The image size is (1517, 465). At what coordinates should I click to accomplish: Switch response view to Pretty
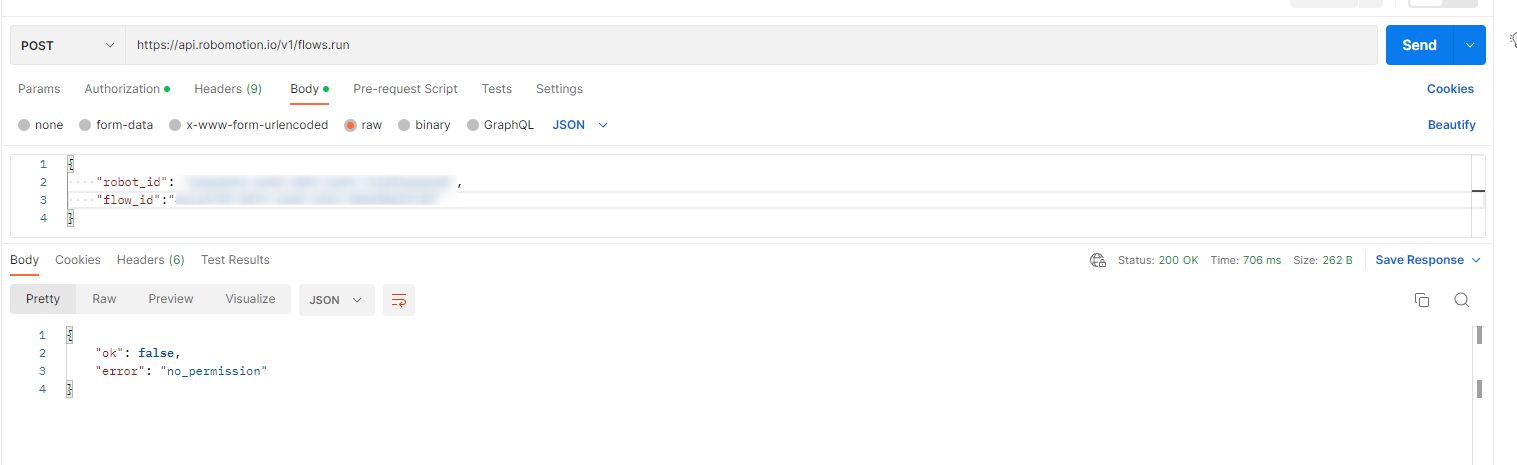pyautogui.click(x=43, y=299)
